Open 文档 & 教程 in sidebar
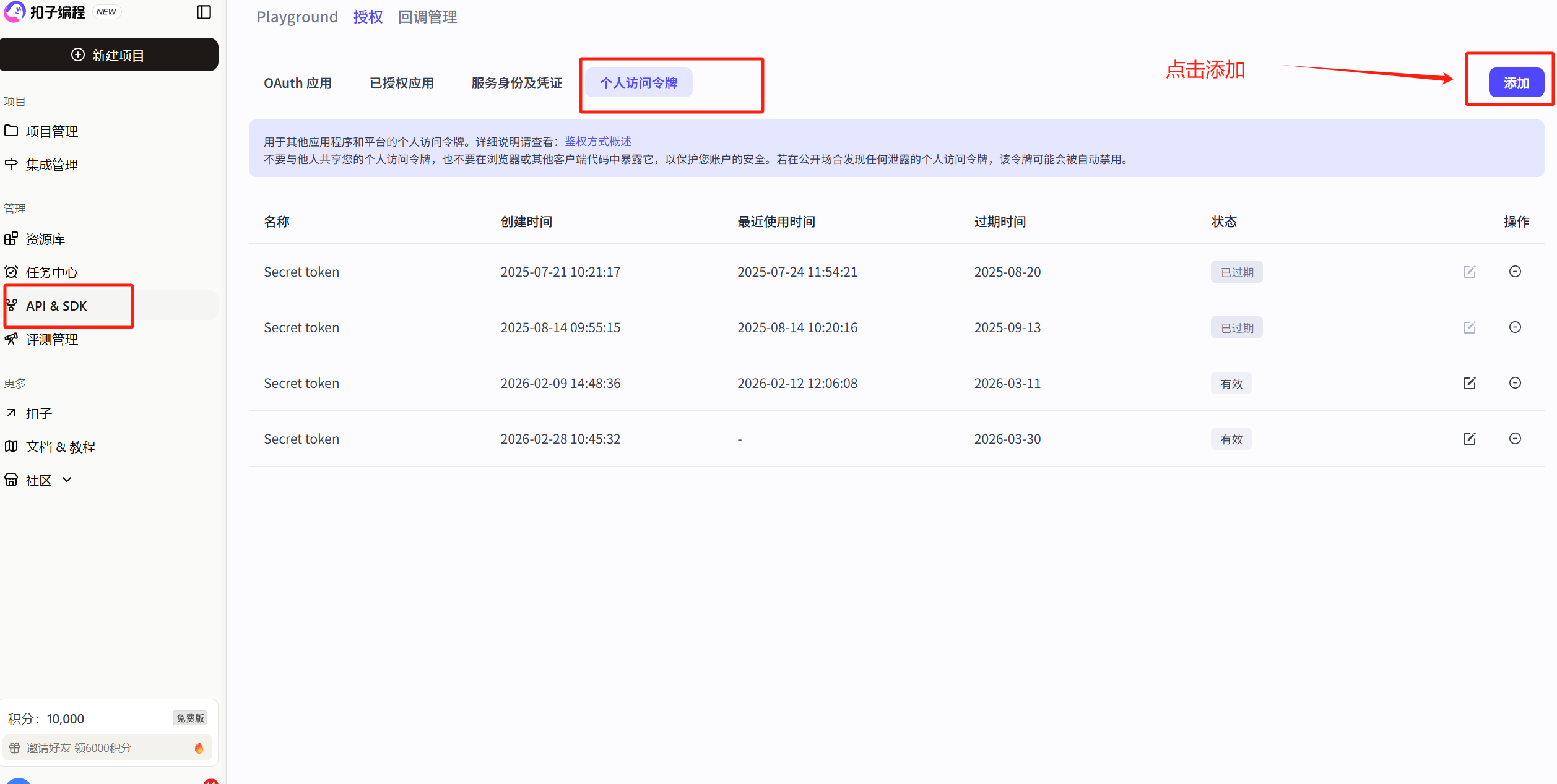The image size is (1557, 784). click(x=60, y=447)
